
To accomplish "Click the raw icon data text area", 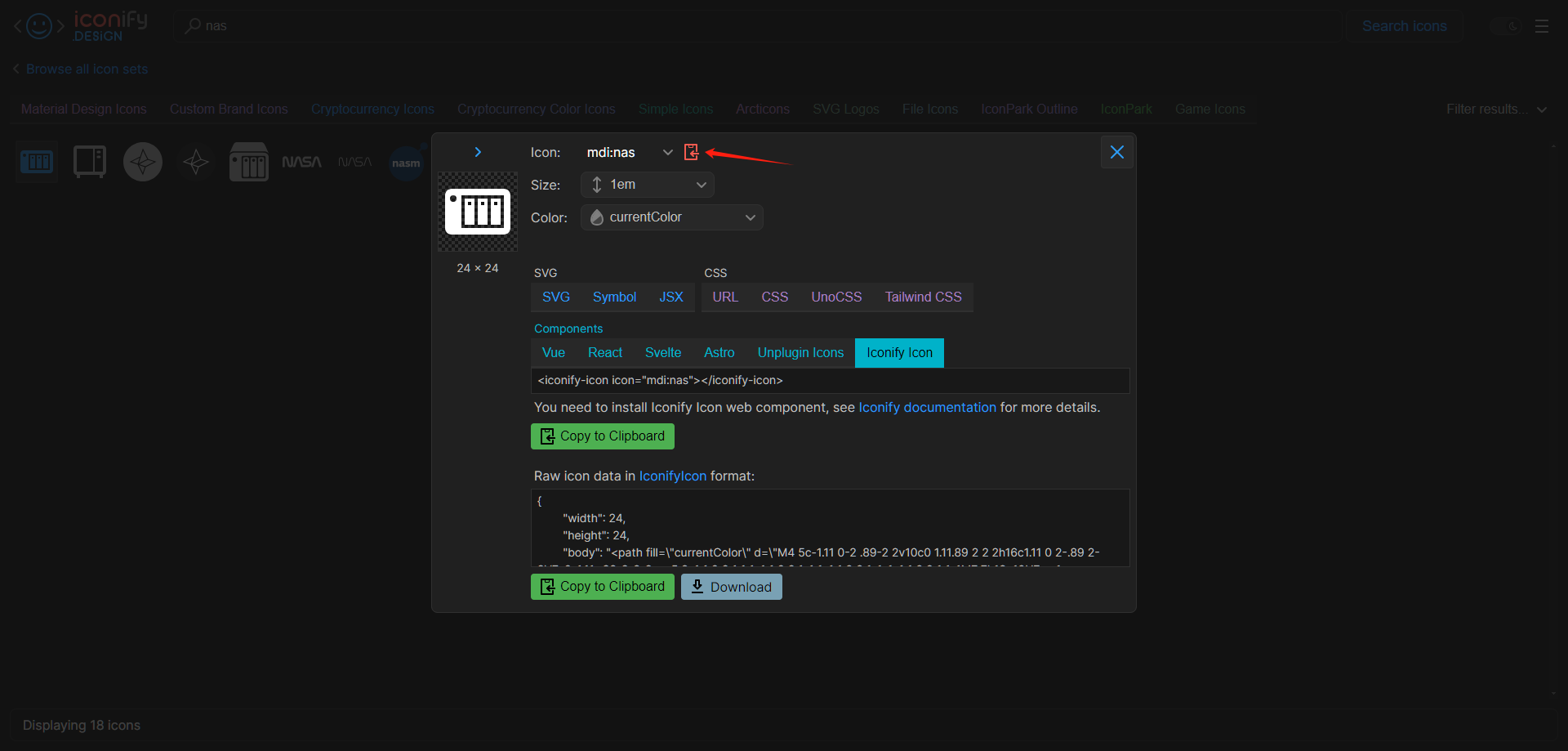I will pos(830,528).
